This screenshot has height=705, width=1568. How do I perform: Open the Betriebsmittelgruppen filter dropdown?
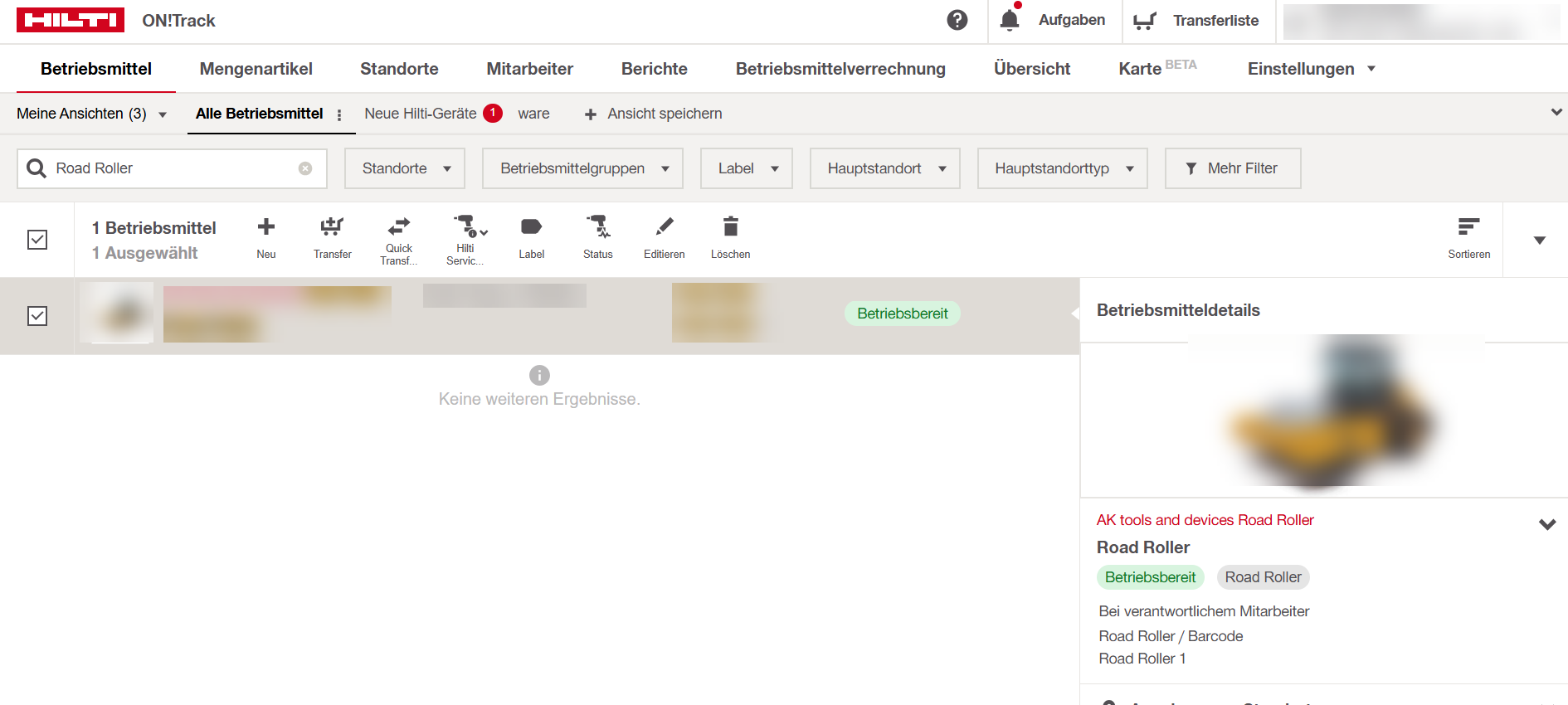click(x=582, y=168)
